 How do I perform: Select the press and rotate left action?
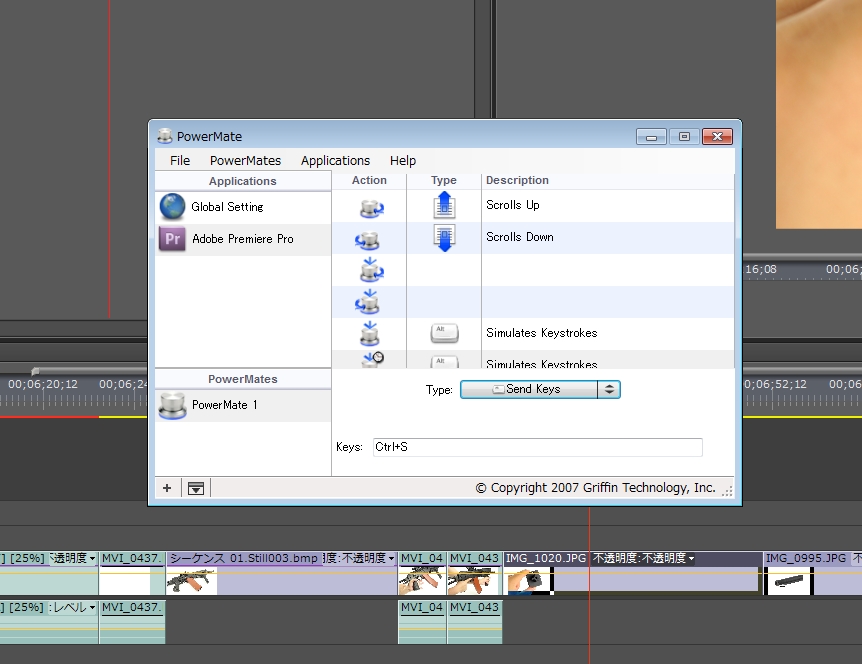pos(367,302)
